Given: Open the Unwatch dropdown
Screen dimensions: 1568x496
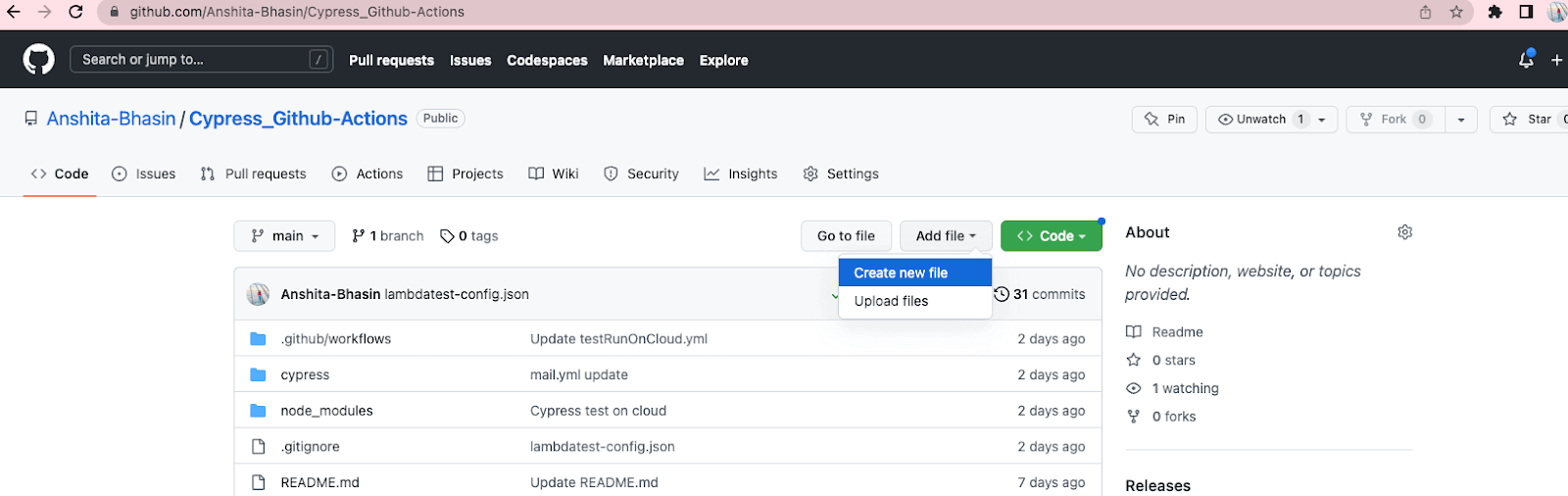Looking at the screenshot, I should click(1271, 120).
